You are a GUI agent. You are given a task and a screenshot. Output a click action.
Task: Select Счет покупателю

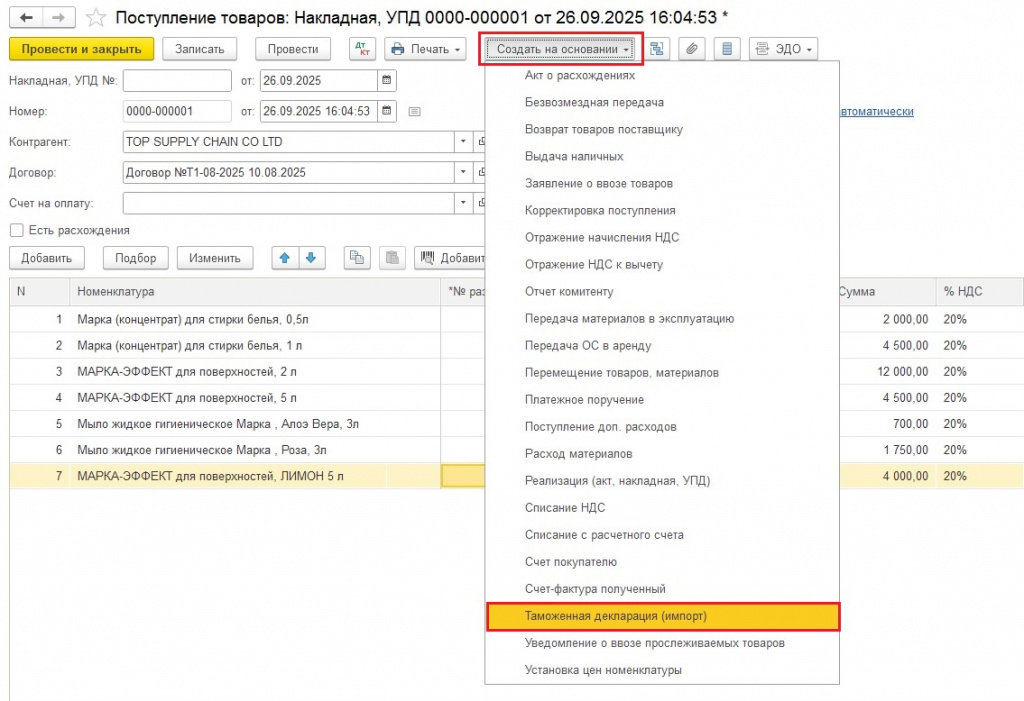[x=662, y=562]
